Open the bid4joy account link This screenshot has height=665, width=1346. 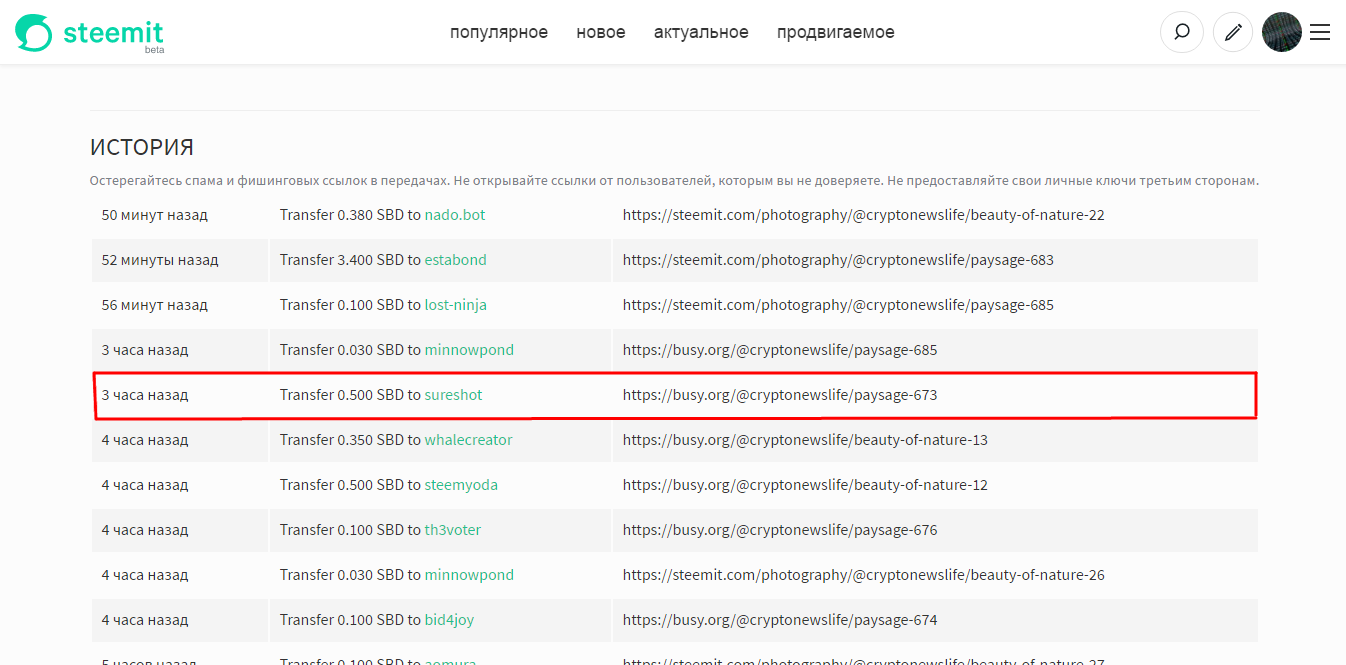[x=449, y=620]
